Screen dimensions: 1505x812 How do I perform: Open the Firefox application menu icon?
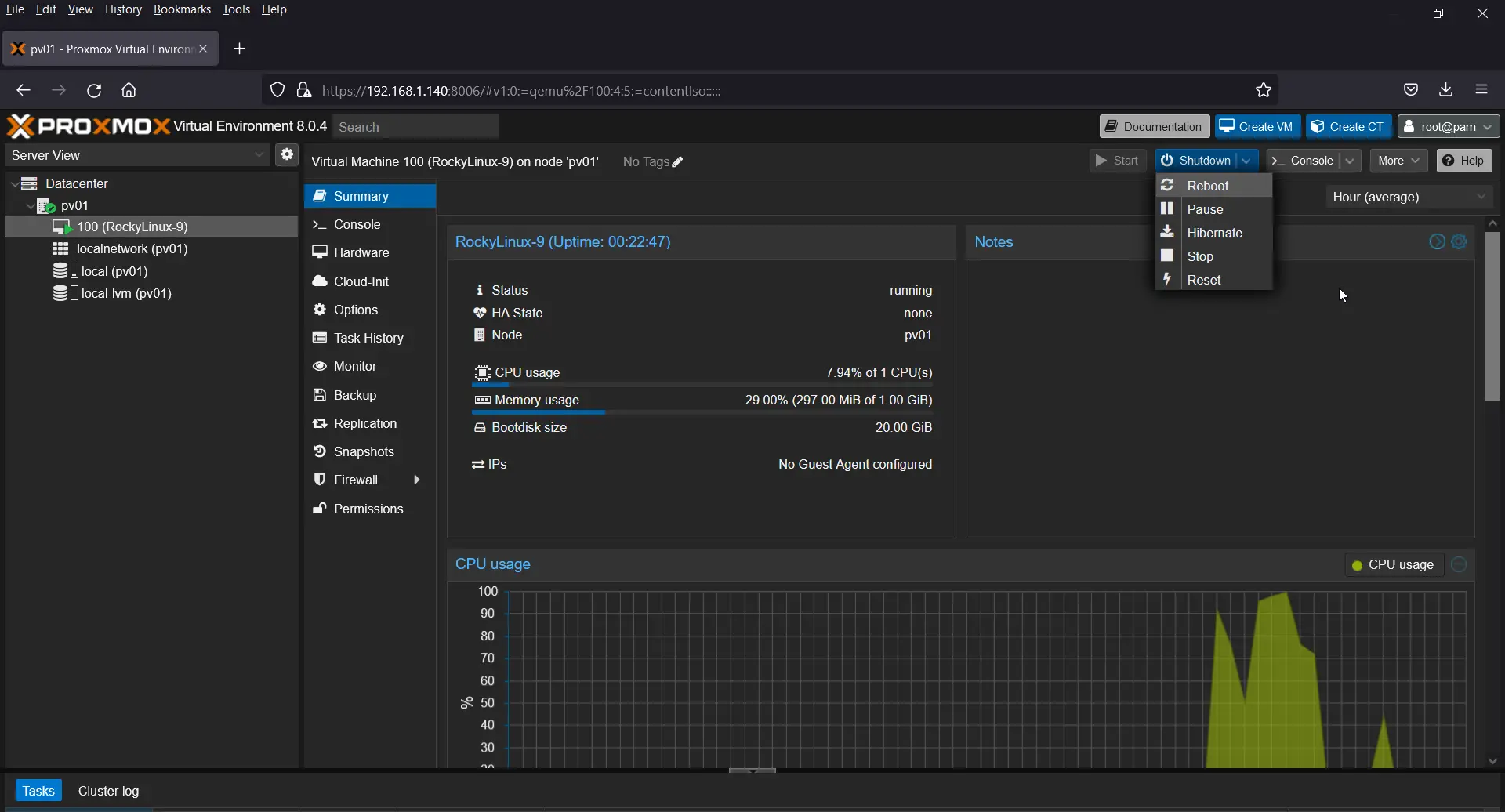point(1481,90)
